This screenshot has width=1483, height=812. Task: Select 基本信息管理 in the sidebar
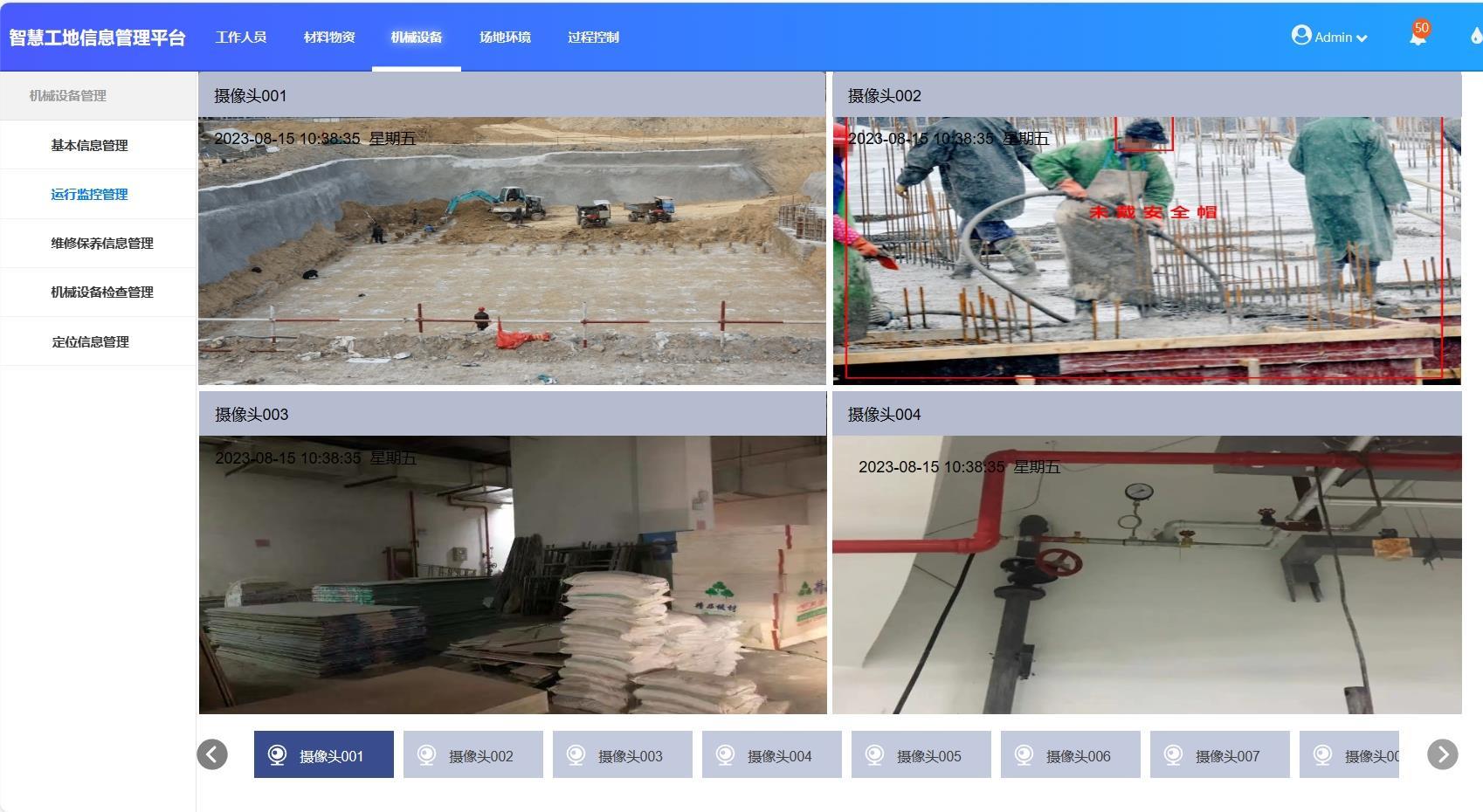(89, 145)
